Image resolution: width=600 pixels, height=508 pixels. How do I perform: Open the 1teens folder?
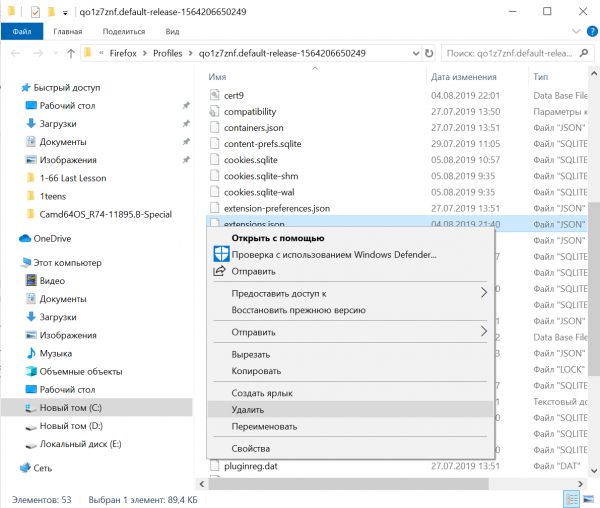coord(52,196)
